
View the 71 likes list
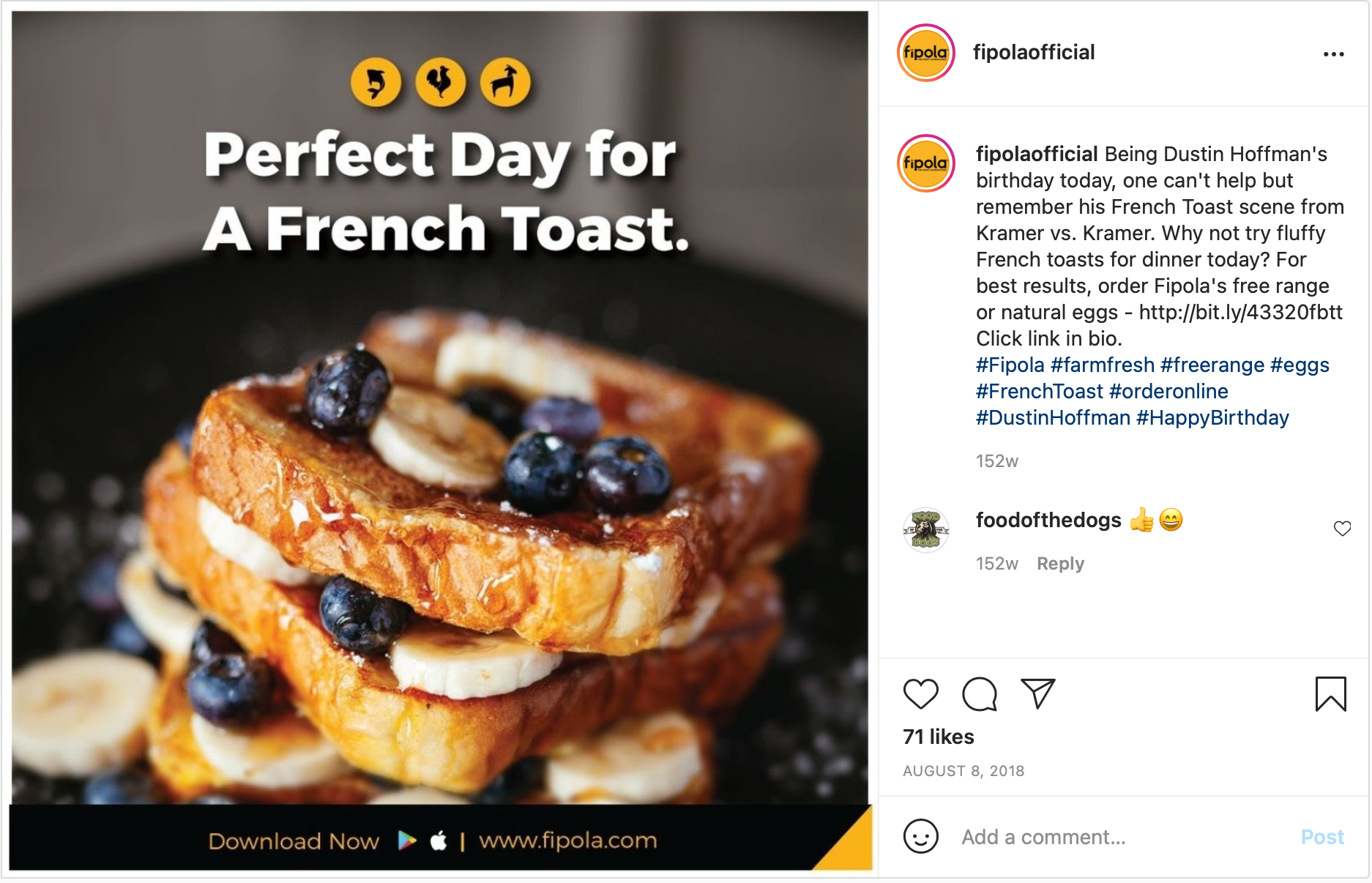click(x=938, y=737)
